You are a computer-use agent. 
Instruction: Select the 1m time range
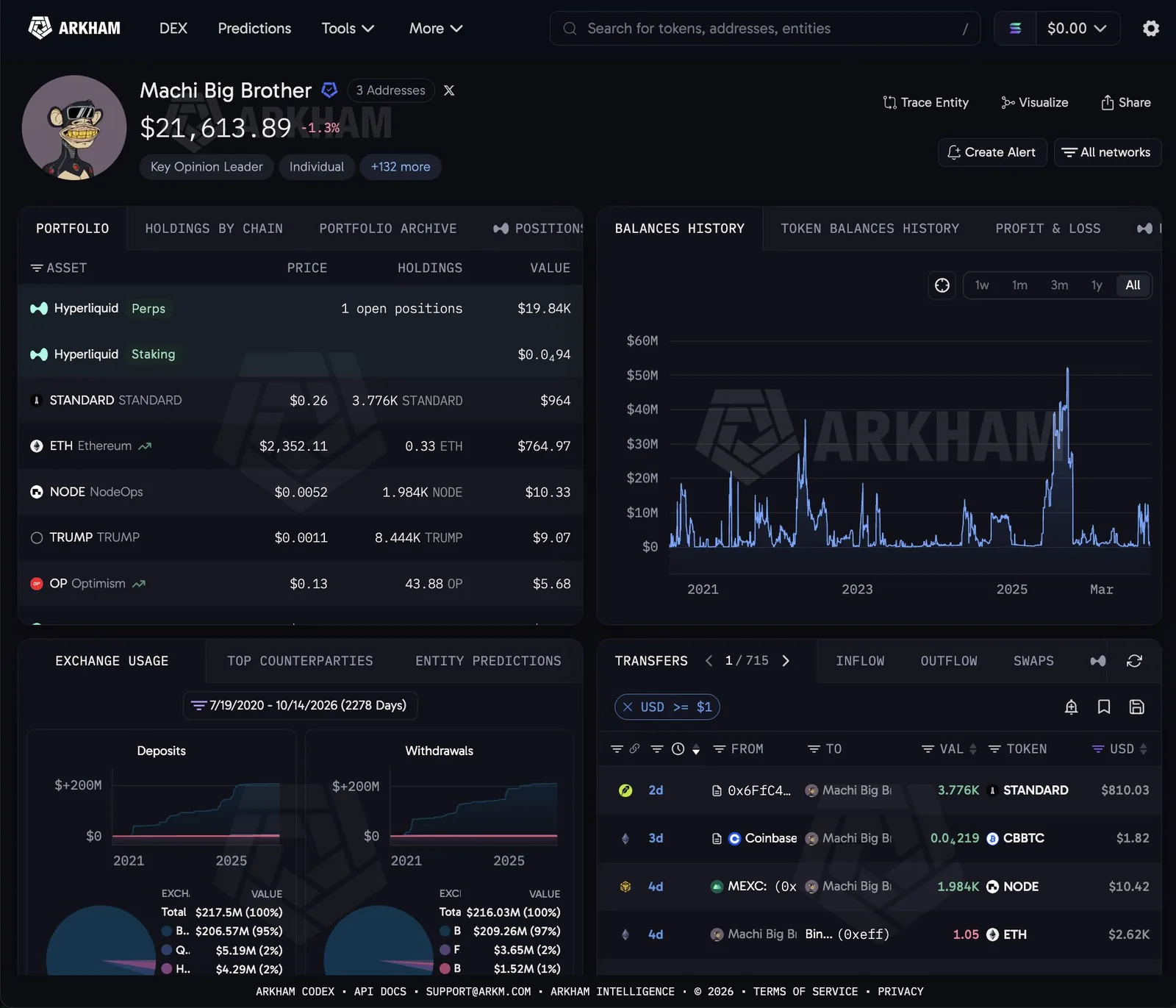[1019, 285]
